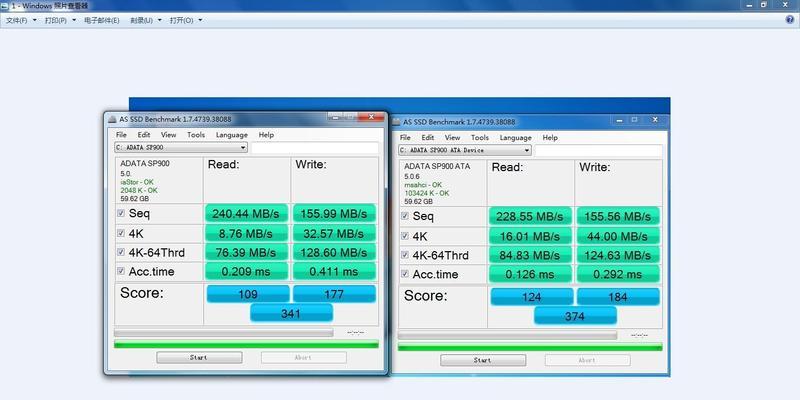Click the photo viewer title bar icon
This screenshot has width=800, height=400.
click(x=5, y=5)
